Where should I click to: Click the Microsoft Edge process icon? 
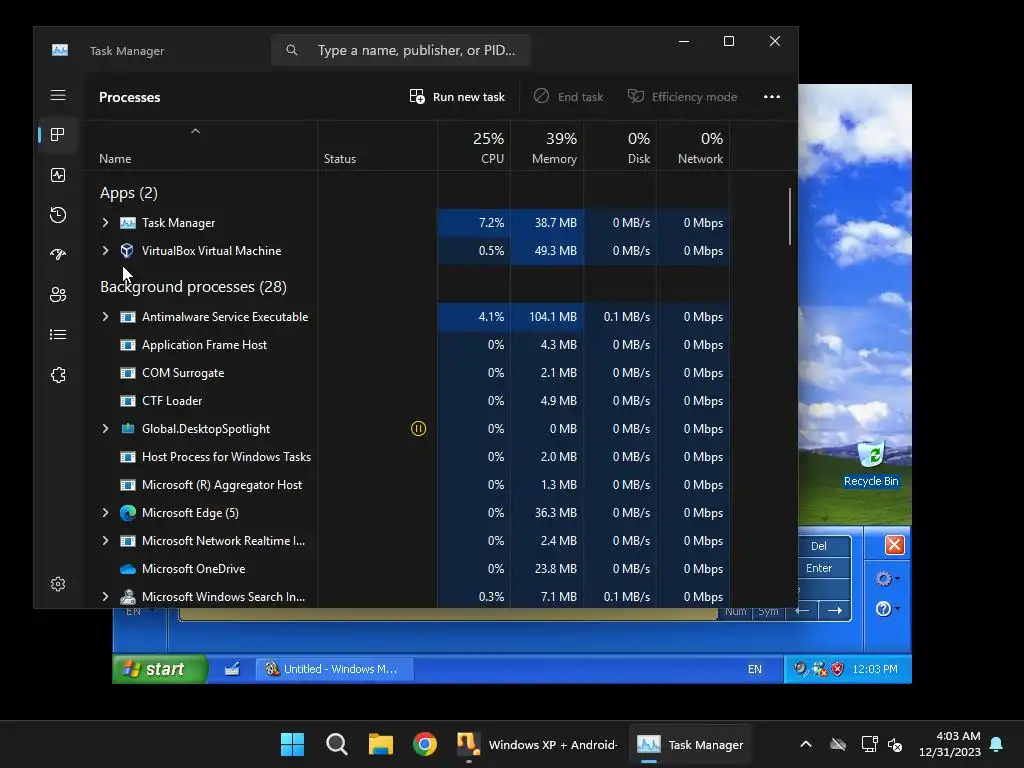128,513
